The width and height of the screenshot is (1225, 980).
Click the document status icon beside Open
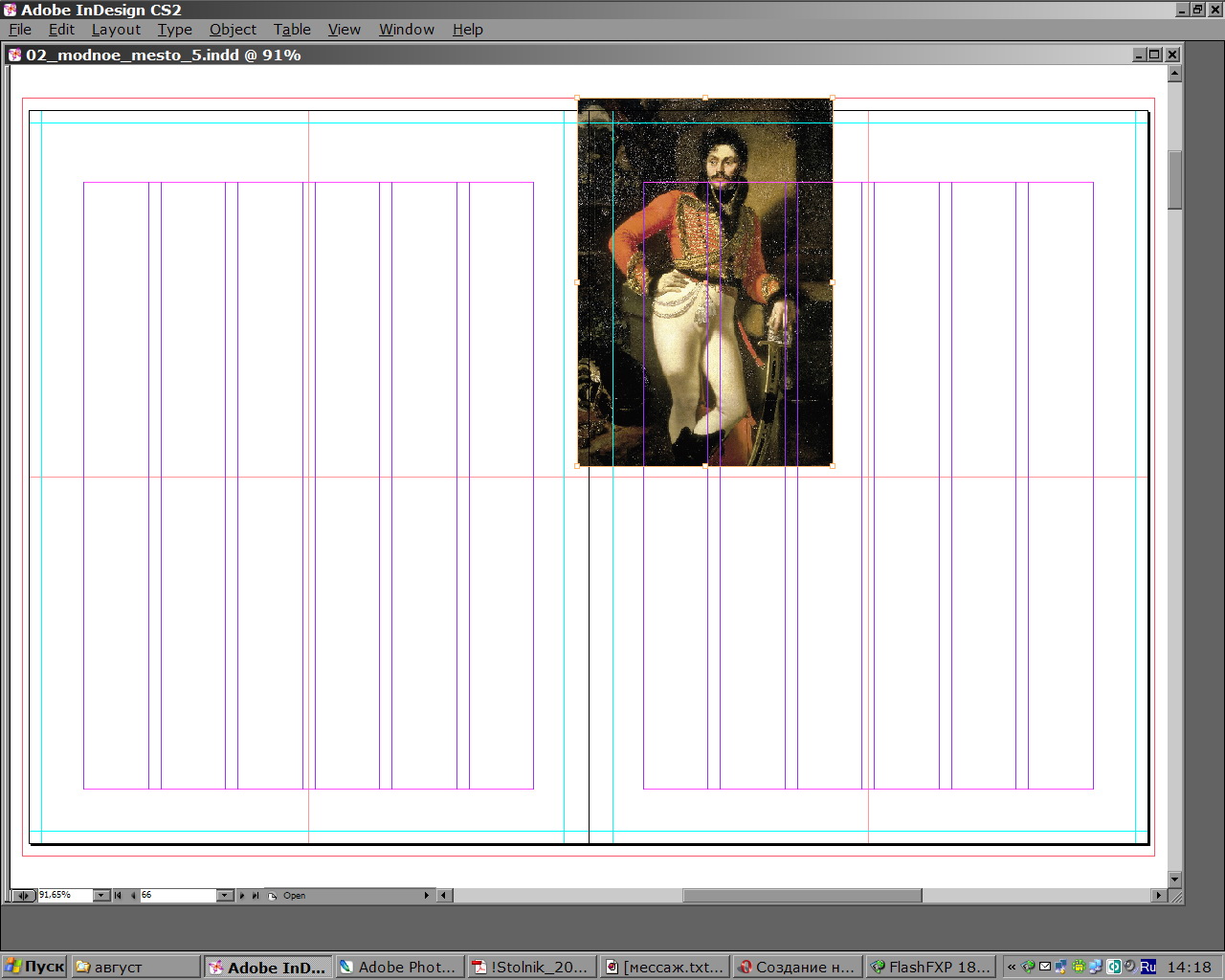click(272, 896)
